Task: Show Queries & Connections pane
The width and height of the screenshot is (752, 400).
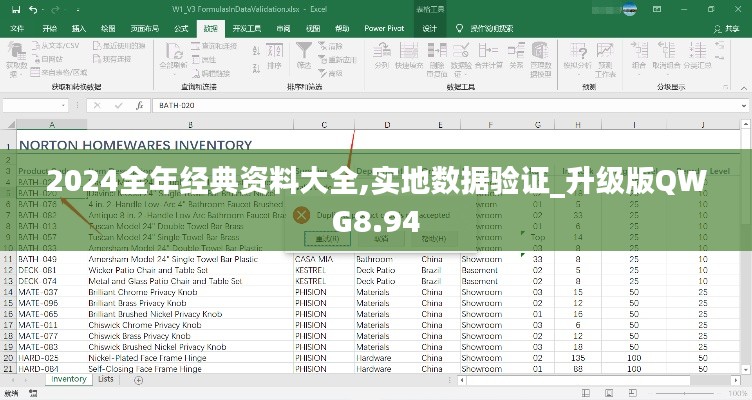Action: tap(214, 46)
